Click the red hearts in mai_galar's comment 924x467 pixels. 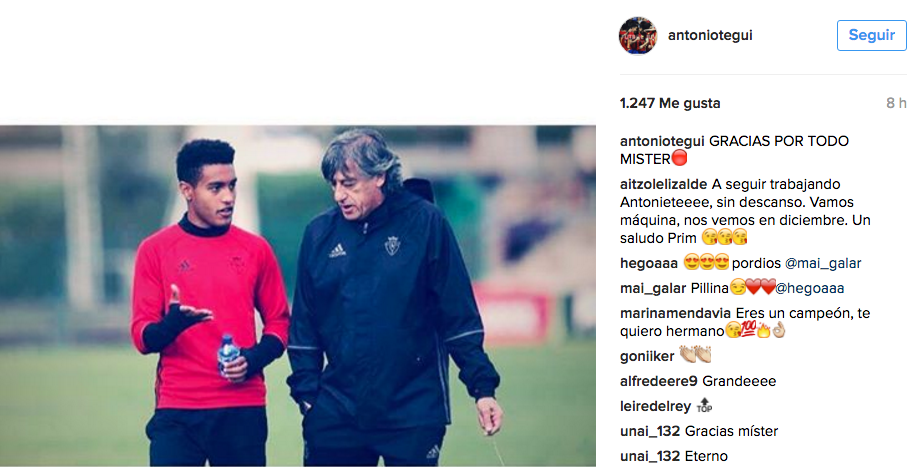(760, 287)
